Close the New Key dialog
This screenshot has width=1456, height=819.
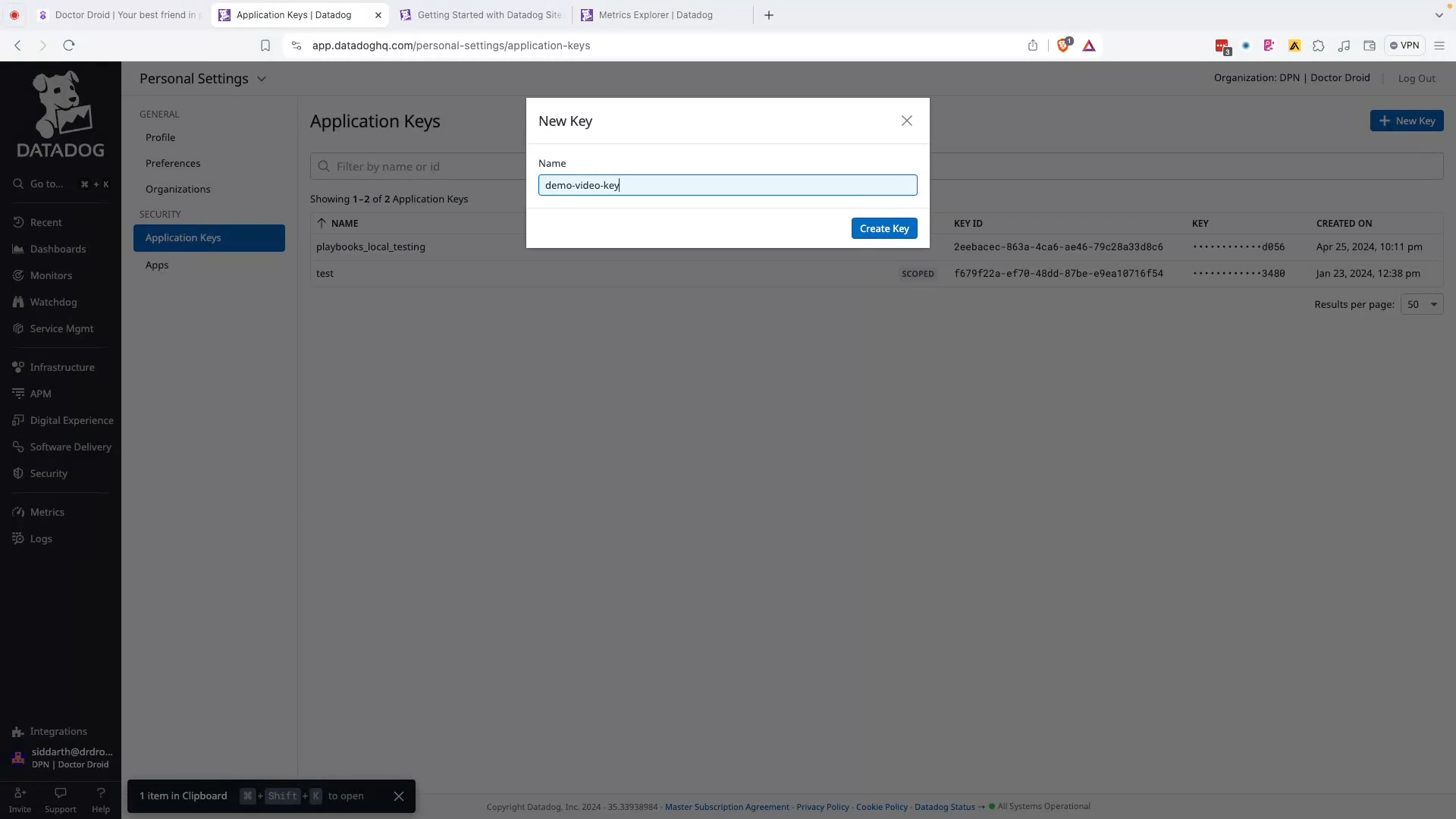tap(907, 121)
